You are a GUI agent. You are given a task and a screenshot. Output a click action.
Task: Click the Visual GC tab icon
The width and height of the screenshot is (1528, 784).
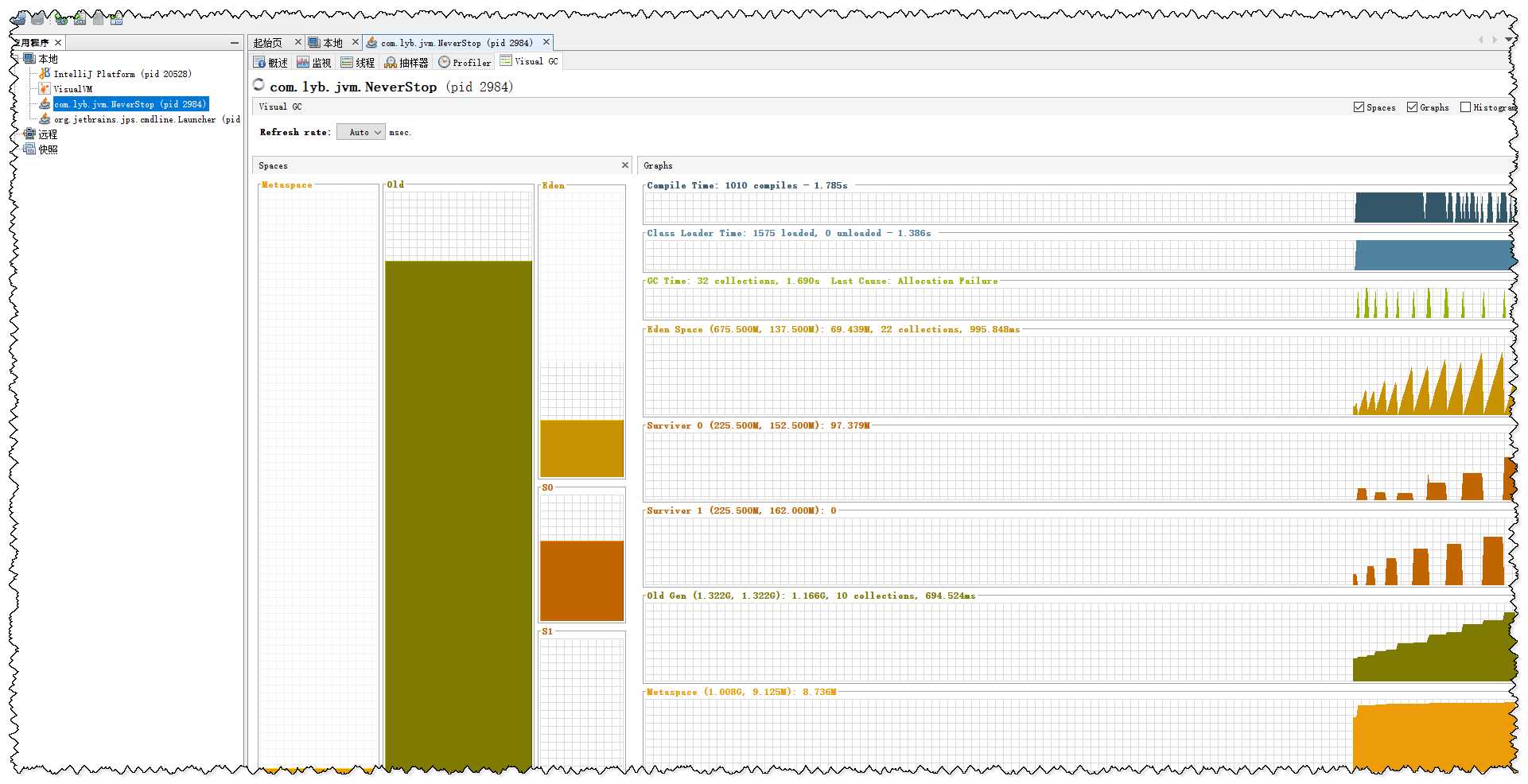[x=506, y=60]
